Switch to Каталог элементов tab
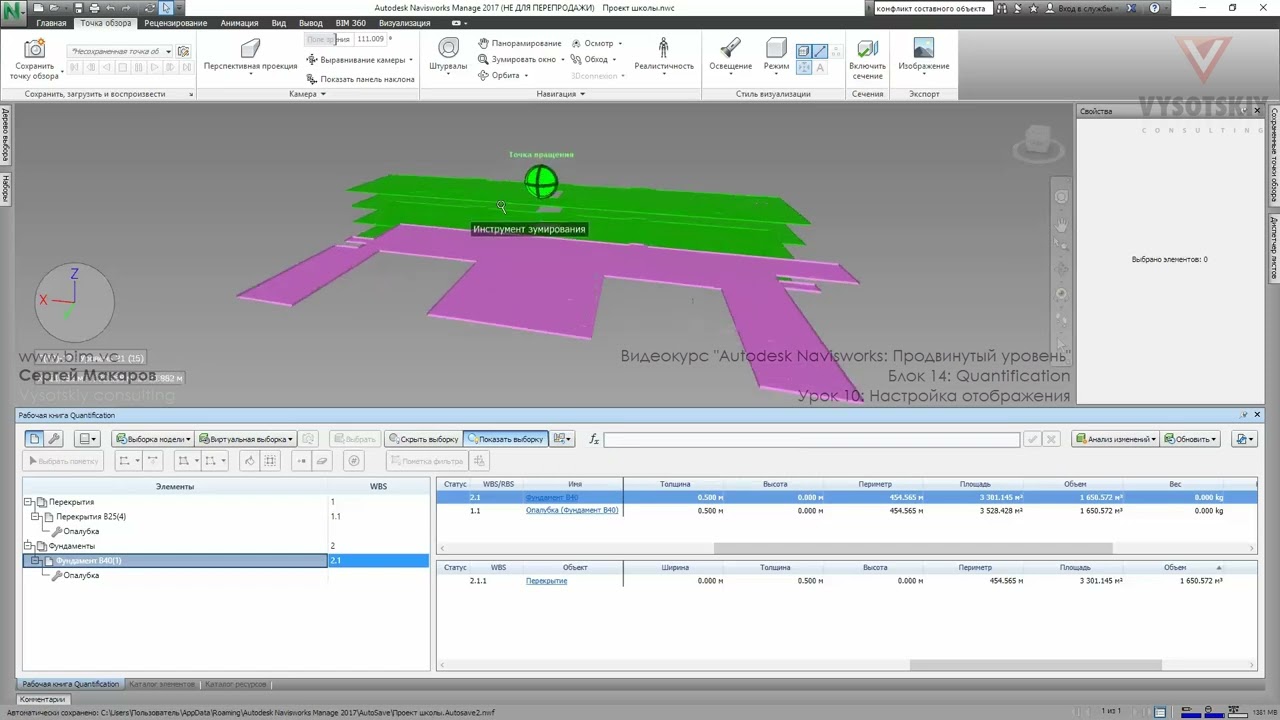The width and height of the screenshot is (1280, 720). point(162,684)
